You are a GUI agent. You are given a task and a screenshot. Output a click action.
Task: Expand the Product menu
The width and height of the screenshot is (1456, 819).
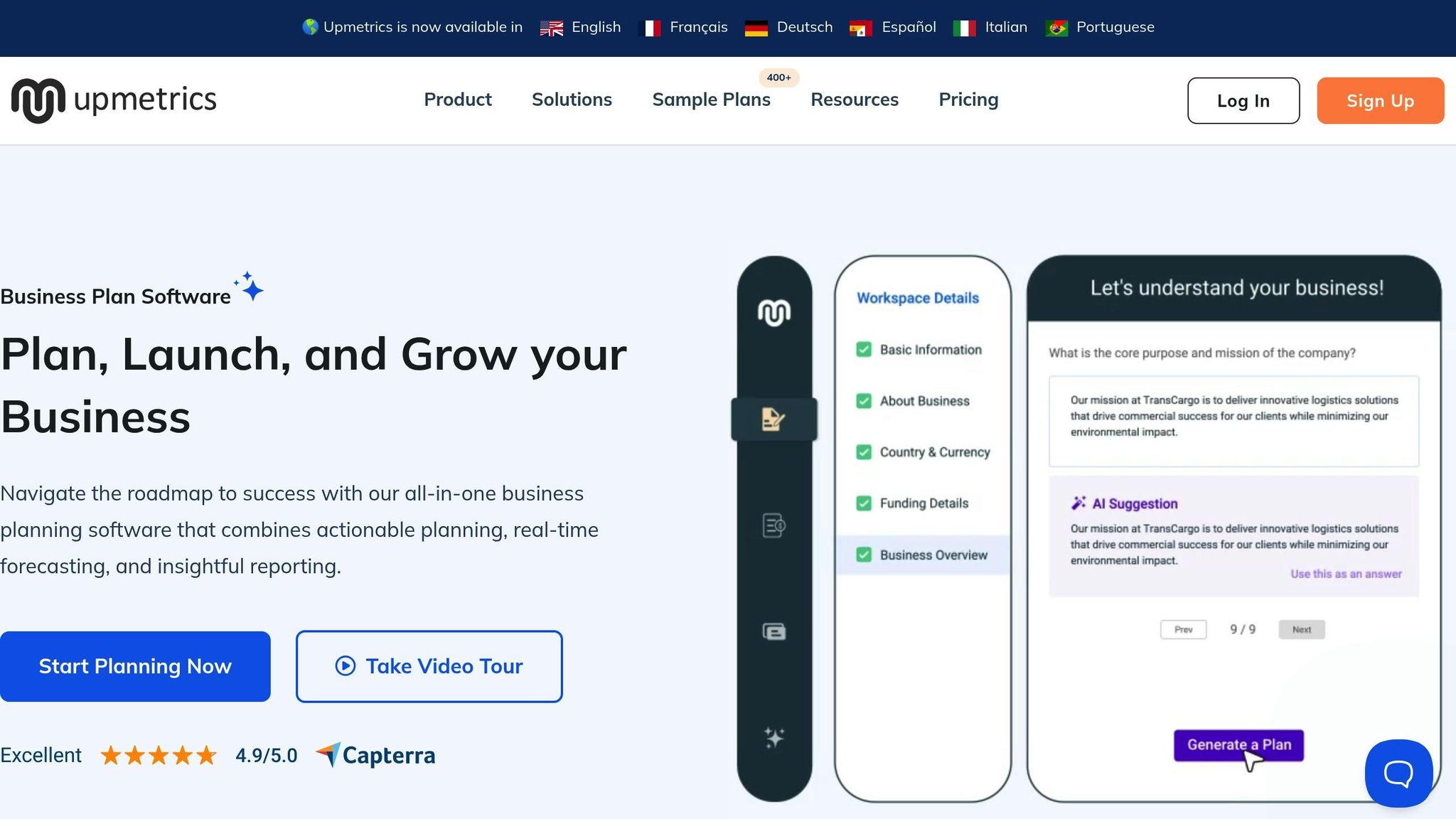(x=457, y=100)
